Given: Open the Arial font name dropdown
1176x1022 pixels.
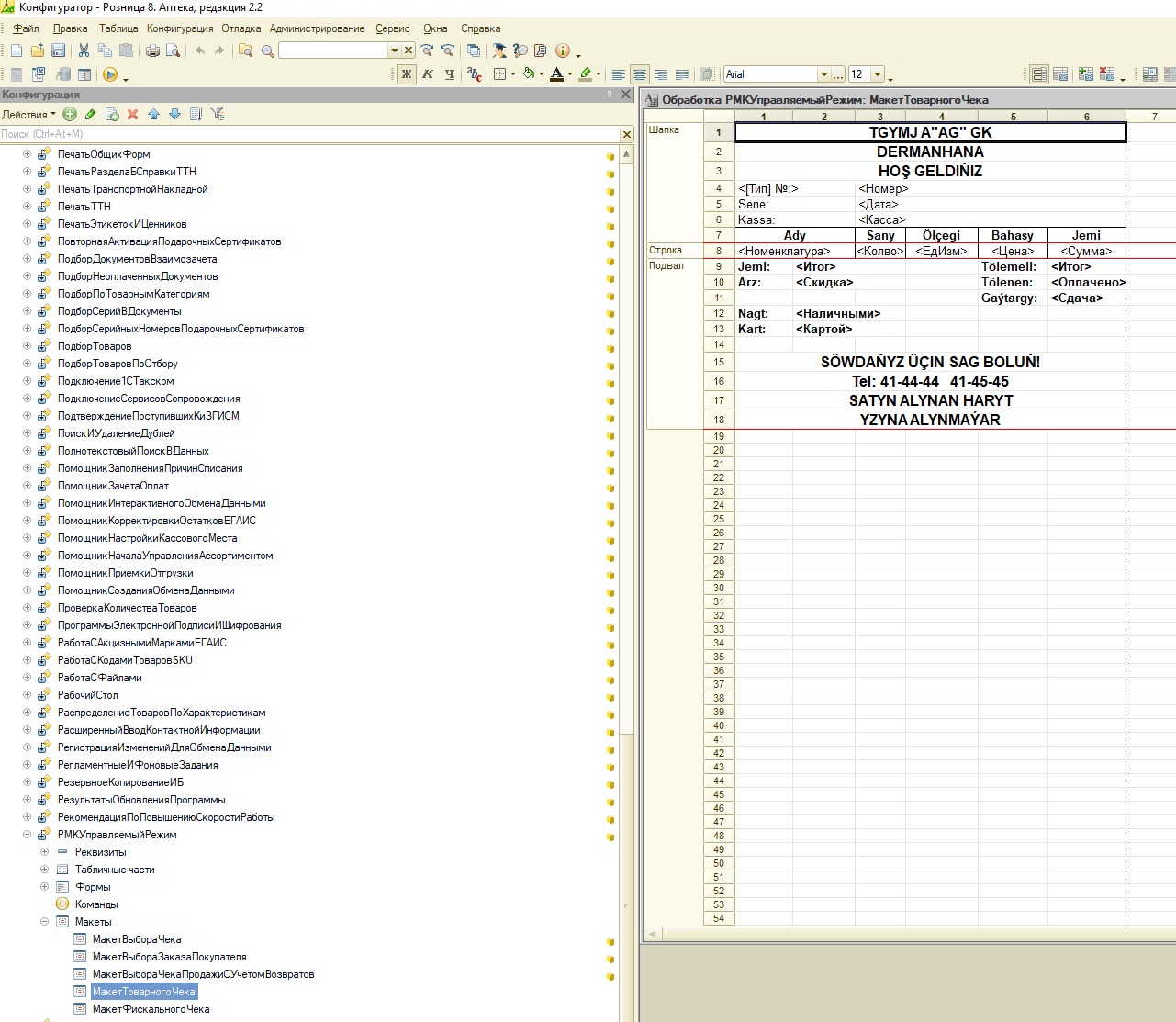Looking at the screenshot, I should click(823, 74).
